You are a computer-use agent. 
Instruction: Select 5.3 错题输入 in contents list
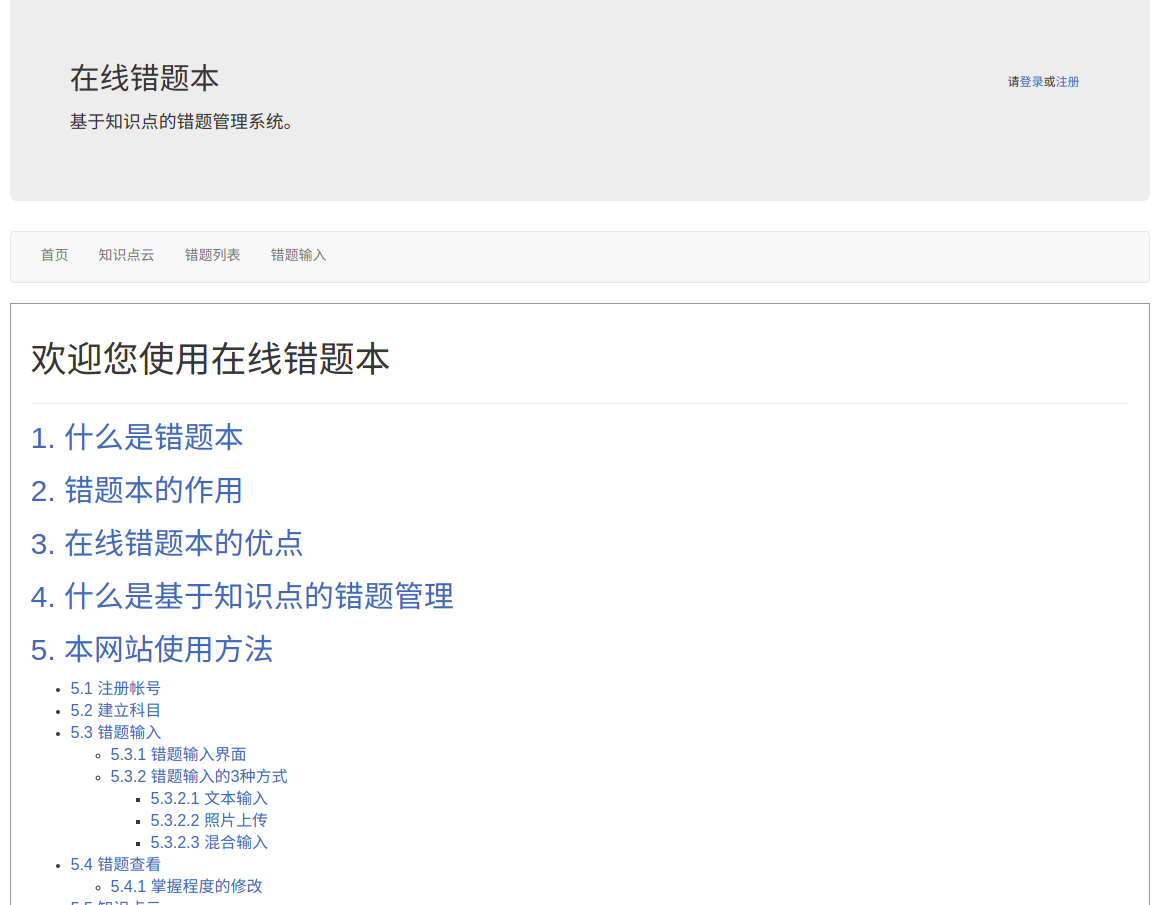115,732
